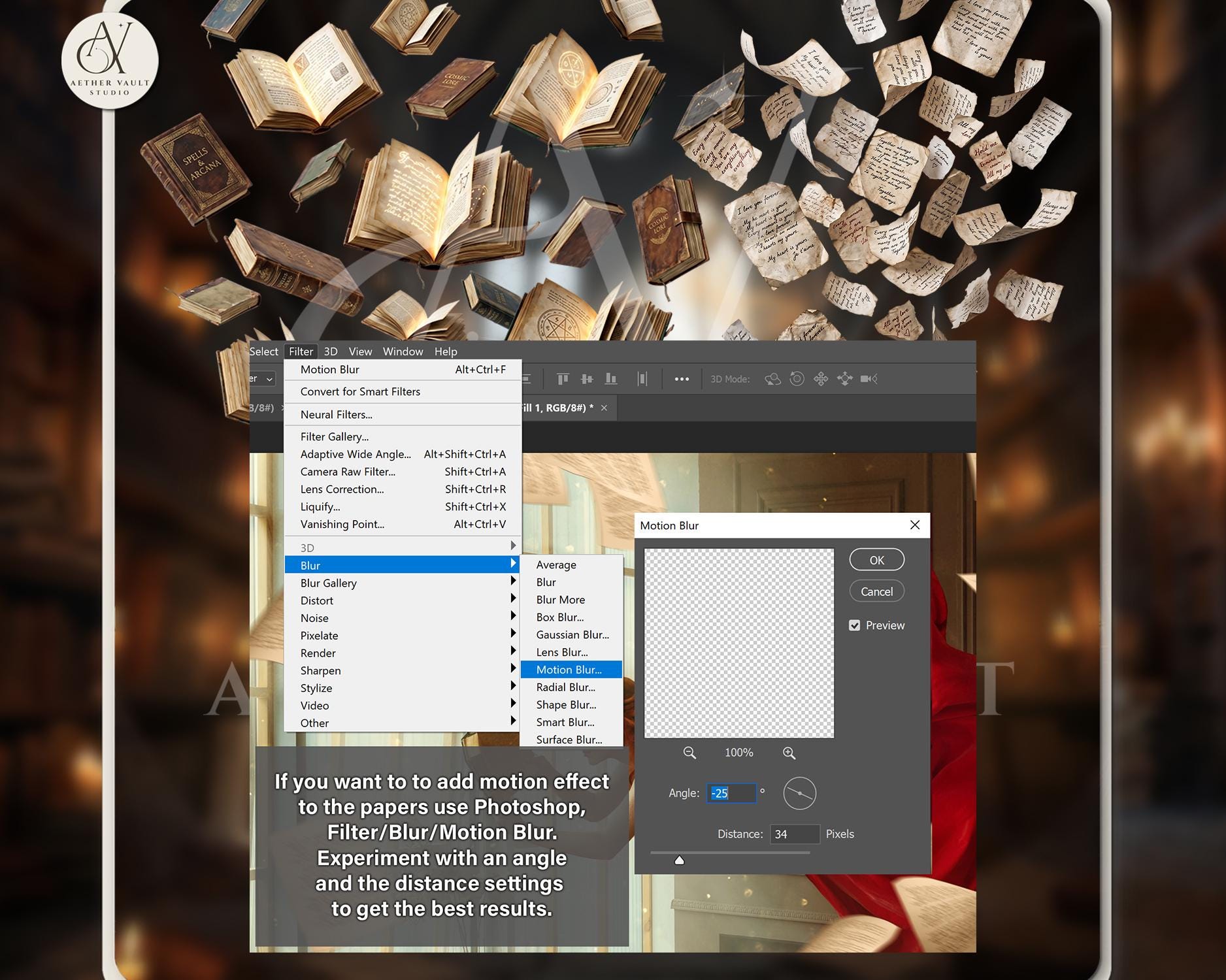Viewport: 1226px width, 980px height.
Task: Click the distribute spacing icon
Action: point(642,379)
